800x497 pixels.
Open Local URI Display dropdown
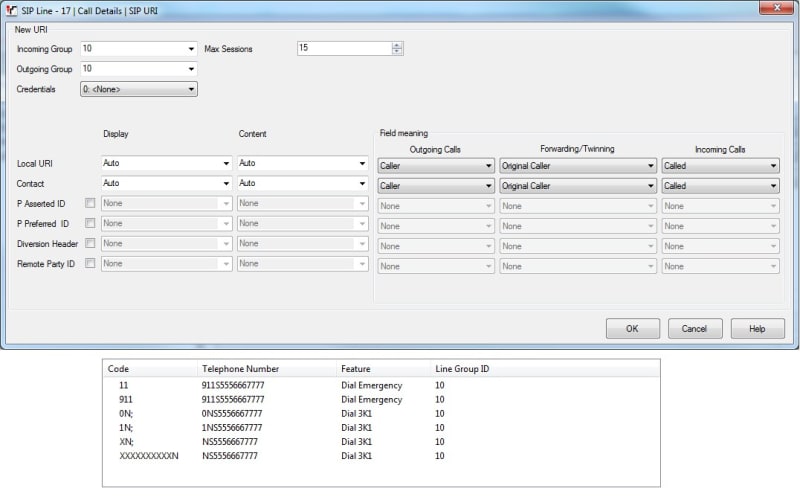(166, 163)
